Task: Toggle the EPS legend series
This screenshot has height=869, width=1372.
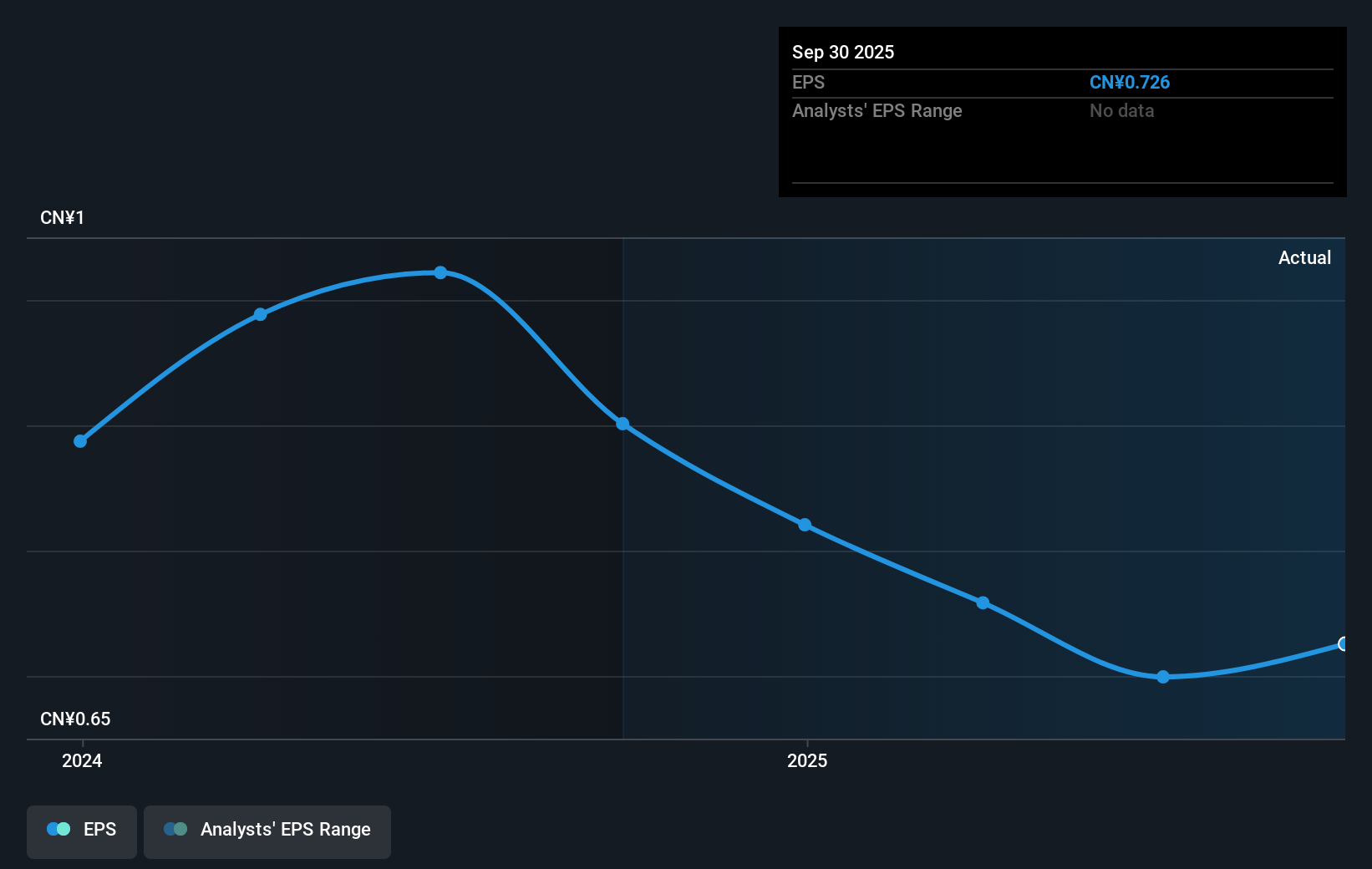Action: (x=82, y=831)
